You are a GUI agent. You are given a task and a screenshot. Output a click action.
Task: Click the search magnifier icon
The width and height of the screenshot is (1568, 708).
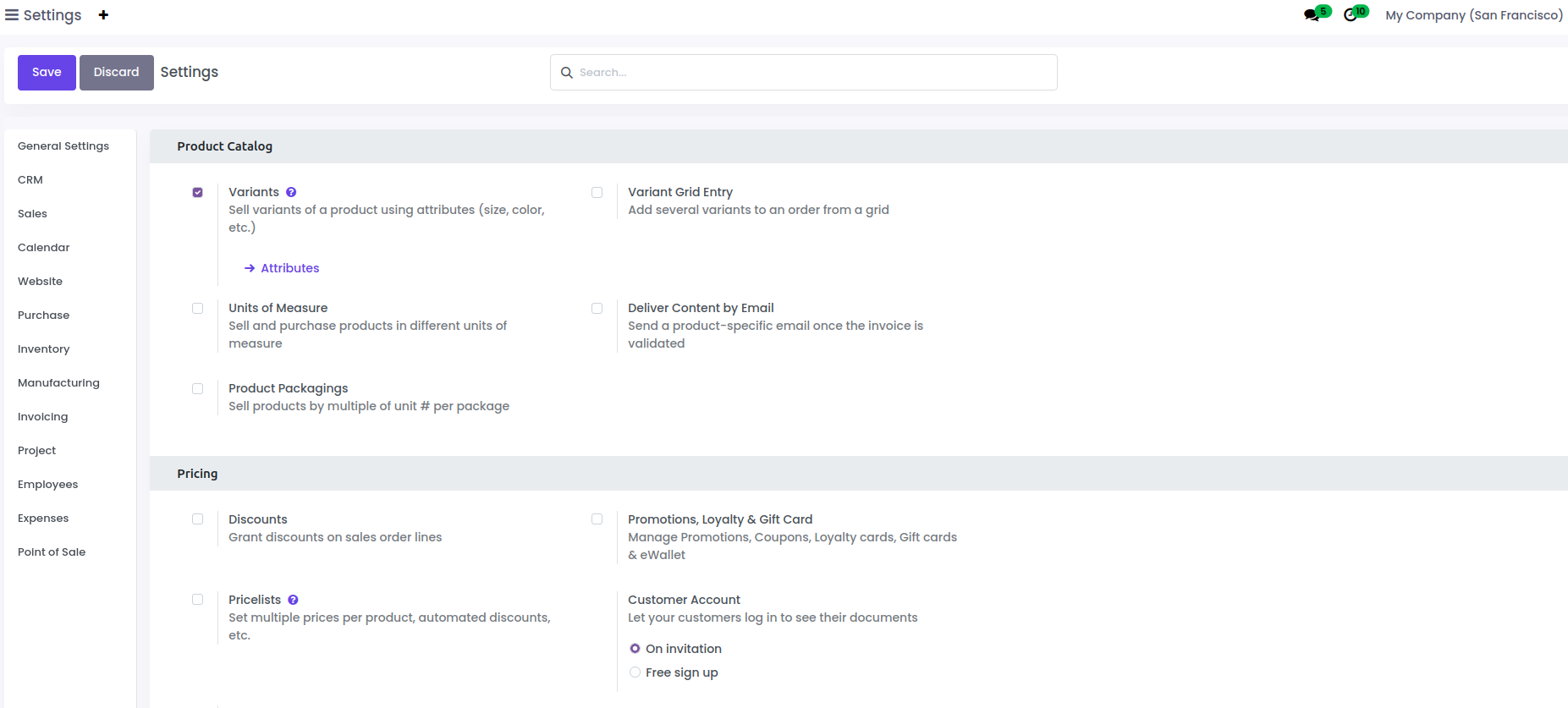567,73
